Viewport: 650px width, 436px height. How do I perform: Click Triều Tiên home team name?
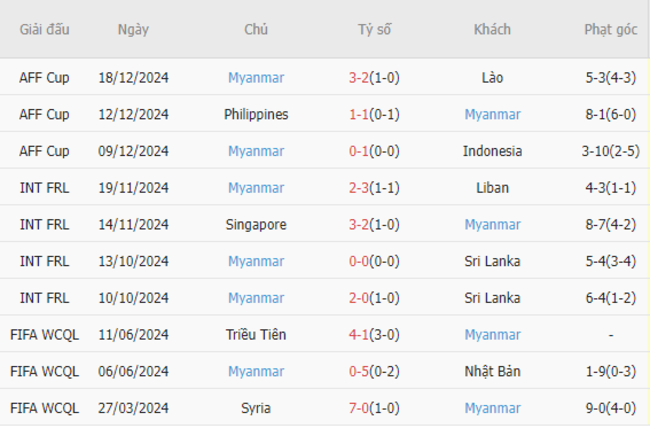coord(256,334)
